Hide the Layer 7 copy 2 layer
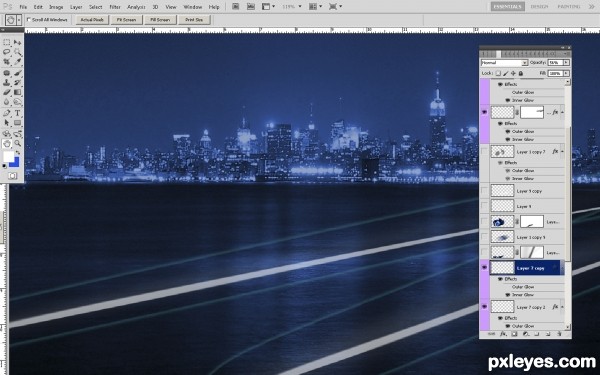600x375 pixels. (484, 307)
